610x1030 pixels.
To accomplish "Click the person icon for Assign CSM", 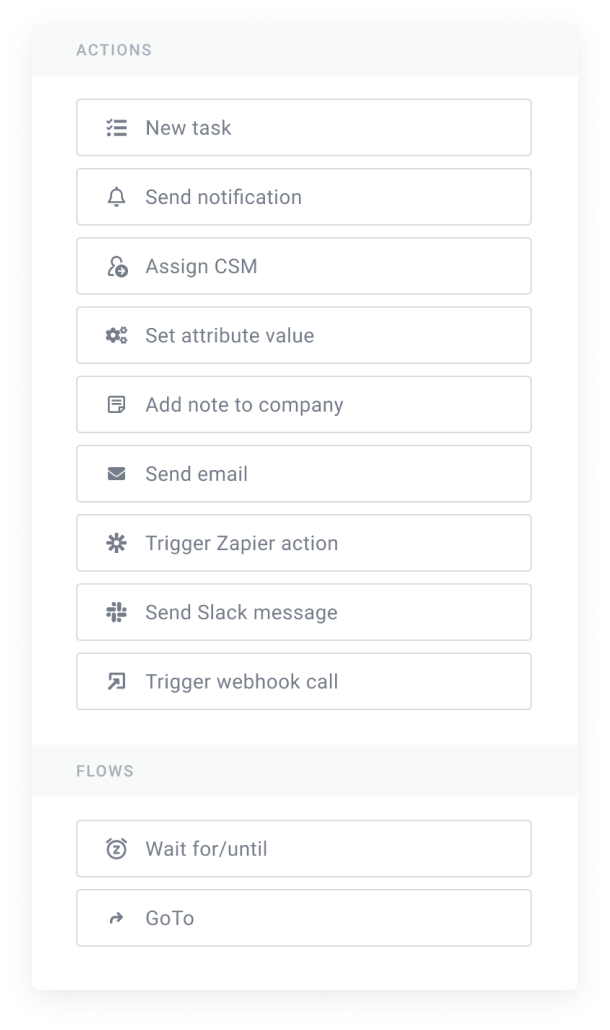I will [x=116, y=266].
